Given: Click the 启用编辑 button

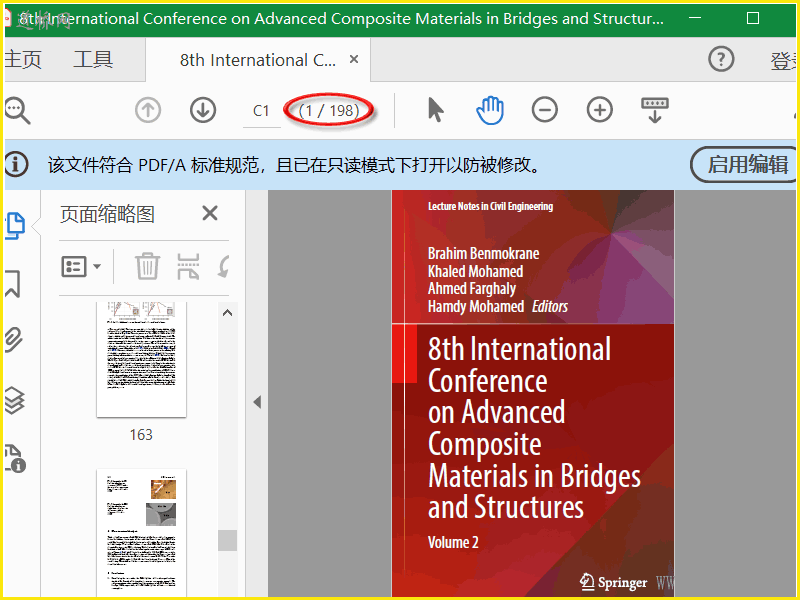Looking at the screenshot, I should (745, 165).
